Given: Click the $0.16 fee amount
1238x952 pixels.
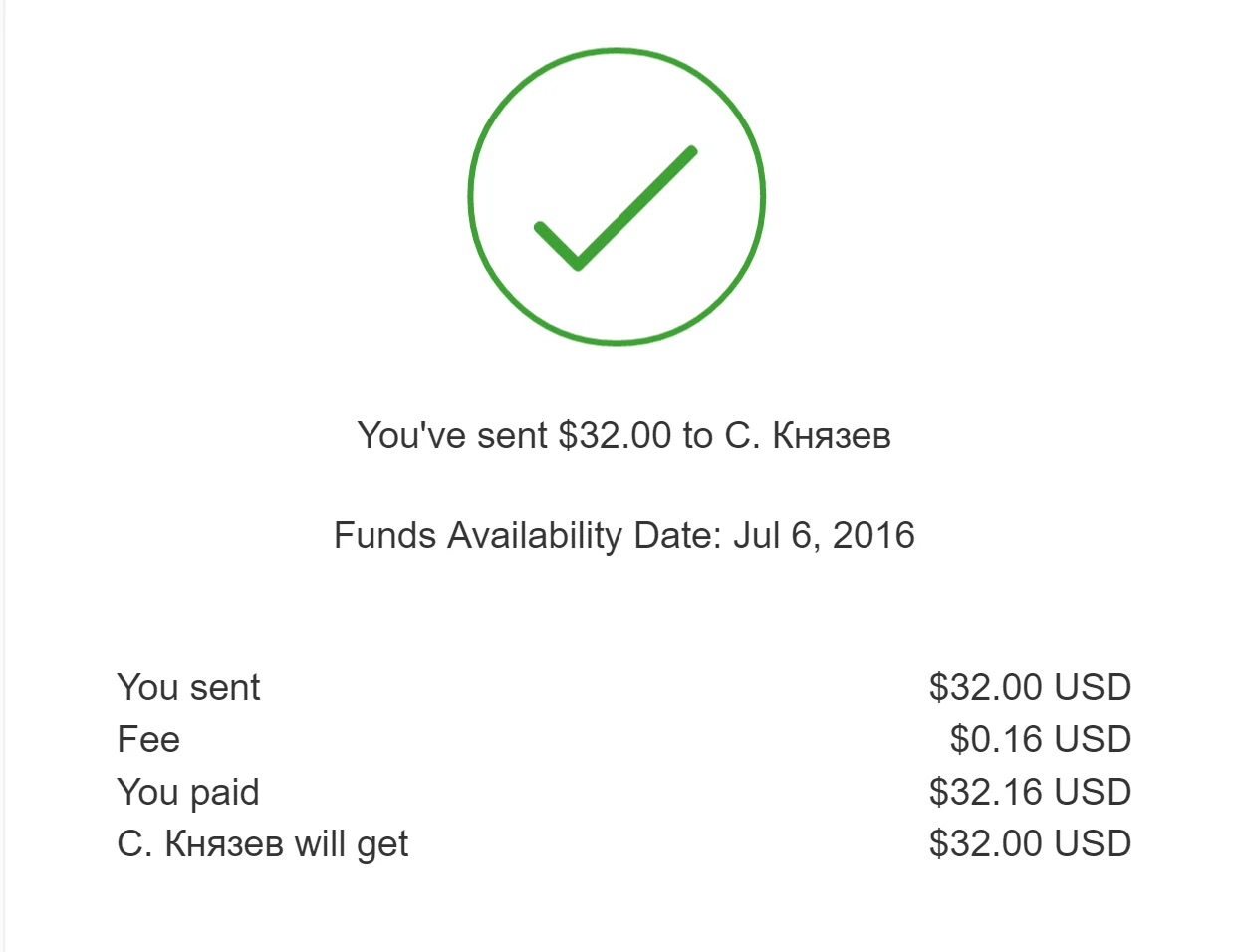Looking at the screenshot, I should [x=997, y=740].
